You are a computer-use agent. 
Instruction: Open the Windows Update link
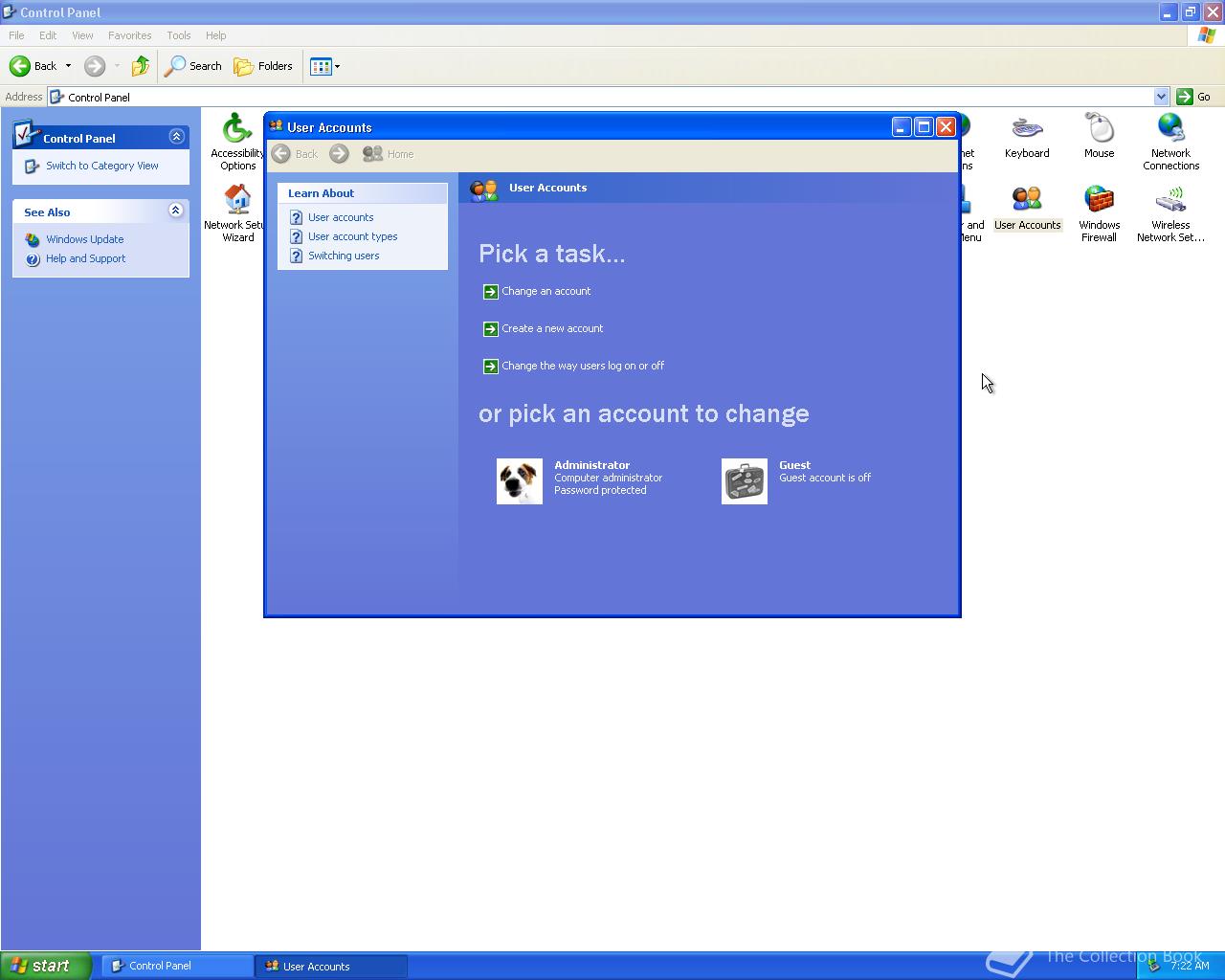point(84,239)
